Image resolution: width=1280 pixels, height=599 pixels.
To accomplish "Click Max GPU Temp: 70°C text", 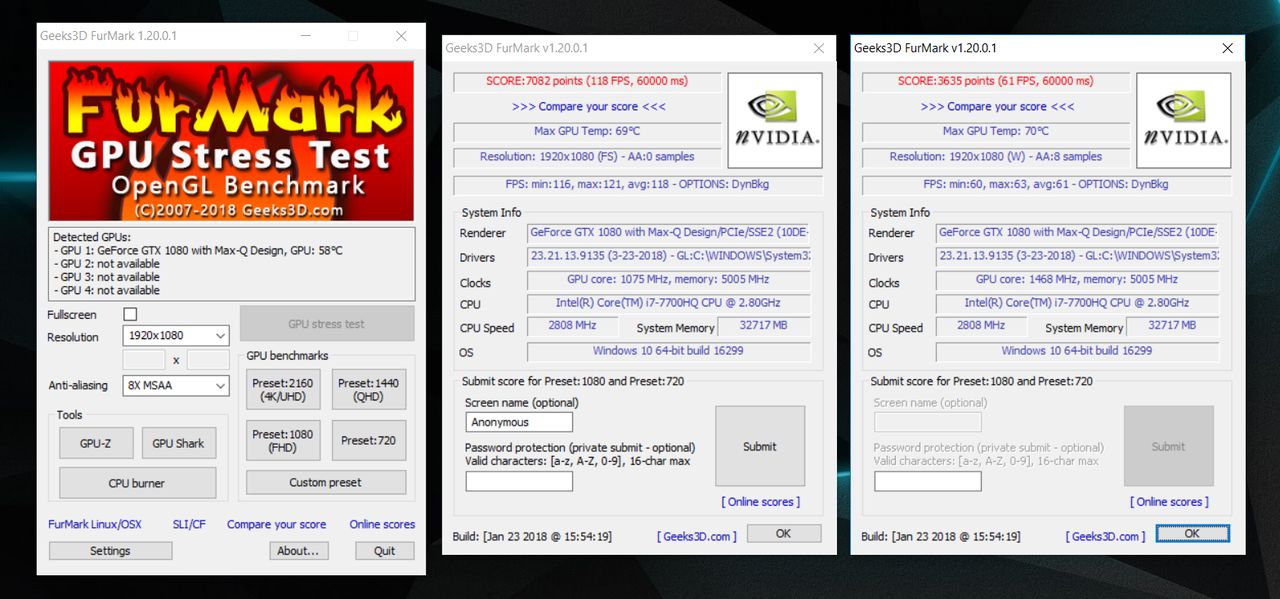I will [x=997, y=131].
